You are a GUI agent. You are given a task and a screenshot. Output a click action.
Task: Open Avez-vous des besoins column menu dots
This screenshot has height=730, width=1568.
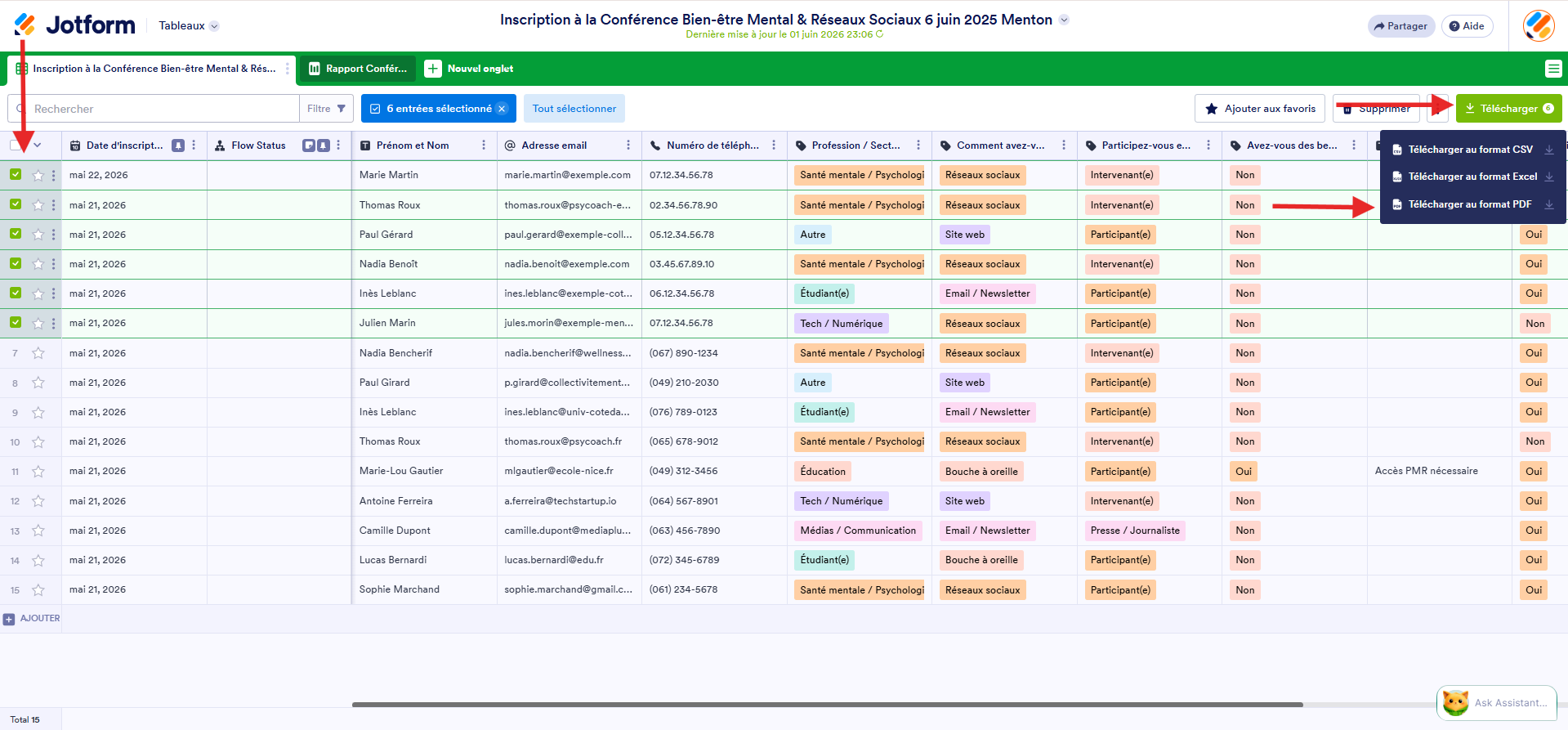click(x=1354, y=146)
